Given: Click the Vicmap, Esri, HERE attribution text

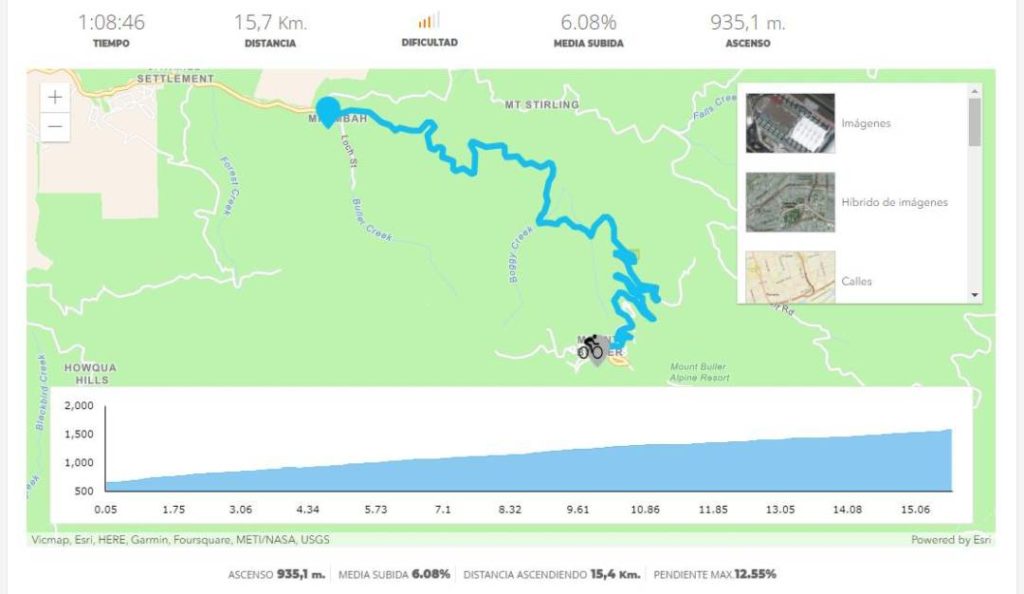Looking at the screenshot, I should [180, 540].
